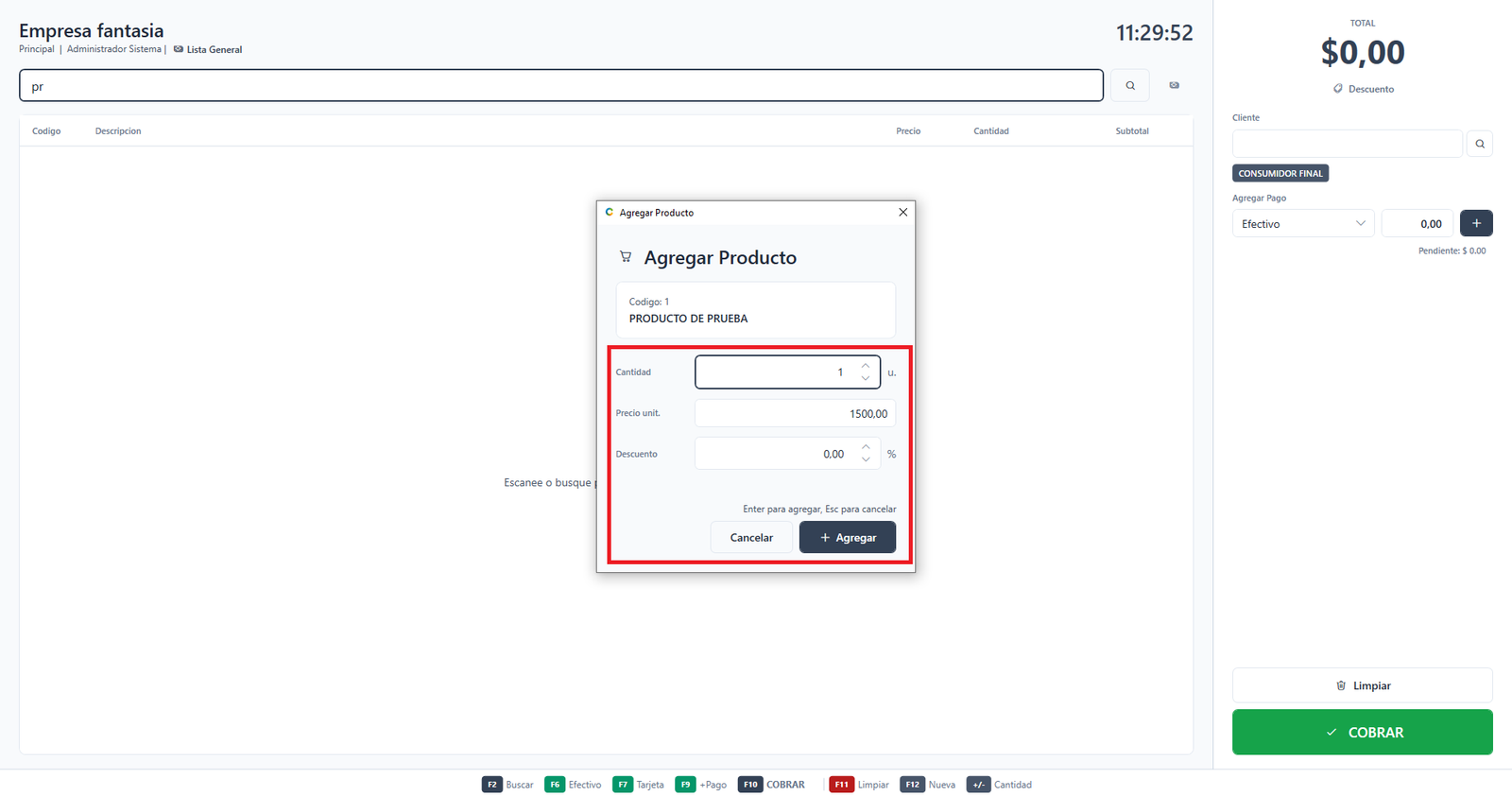Open the Efectivo payment method dropdown

pos(1303,223)
